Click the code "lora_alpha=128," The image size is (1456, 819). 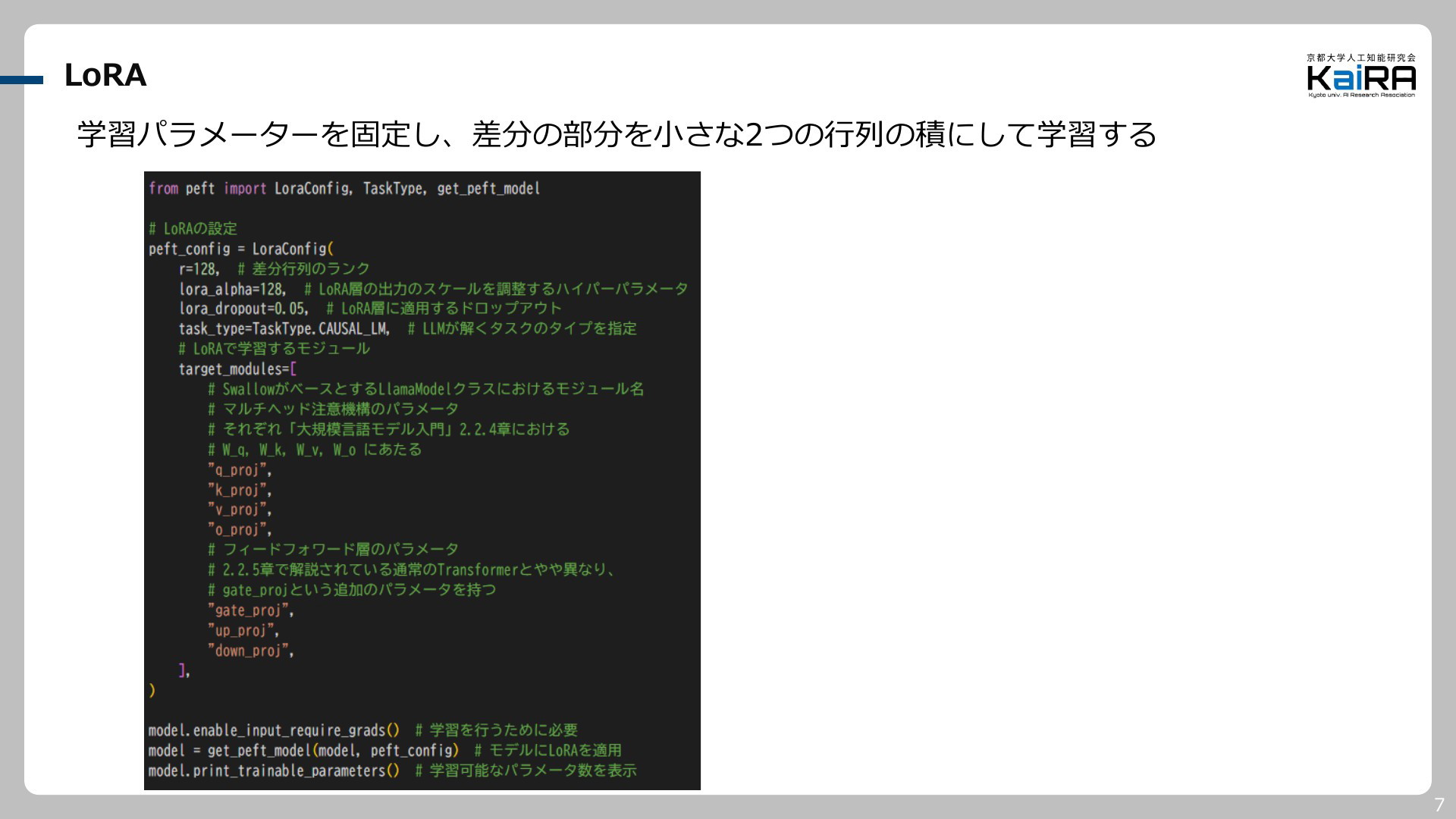coord(232,289)
